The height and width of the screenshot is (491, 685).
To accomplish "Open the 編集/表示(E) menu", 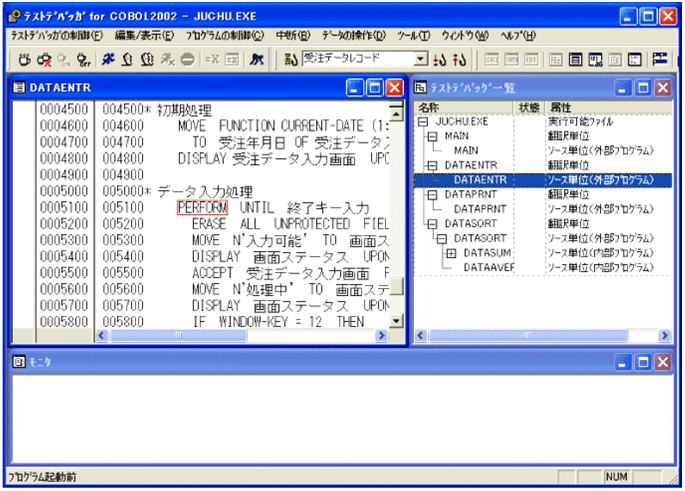I will click(144, 35).
